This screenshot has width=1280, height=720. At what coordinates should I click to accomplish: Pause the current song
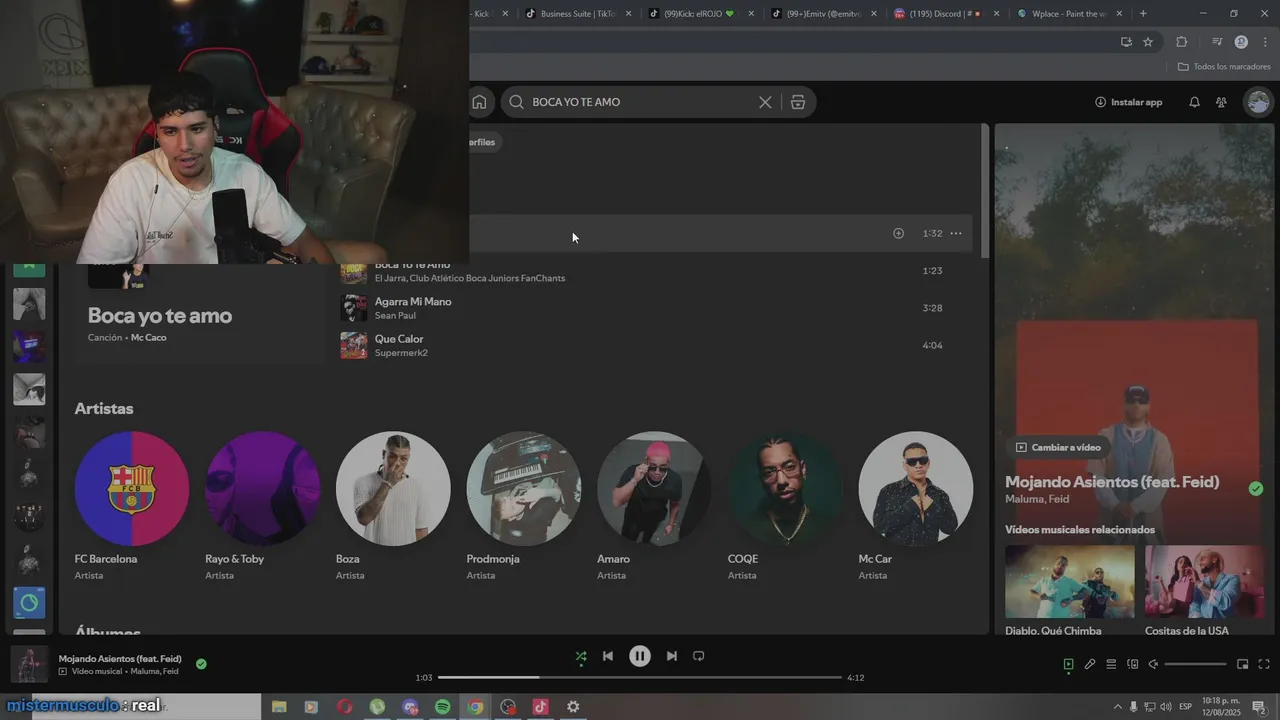[640, 656]
